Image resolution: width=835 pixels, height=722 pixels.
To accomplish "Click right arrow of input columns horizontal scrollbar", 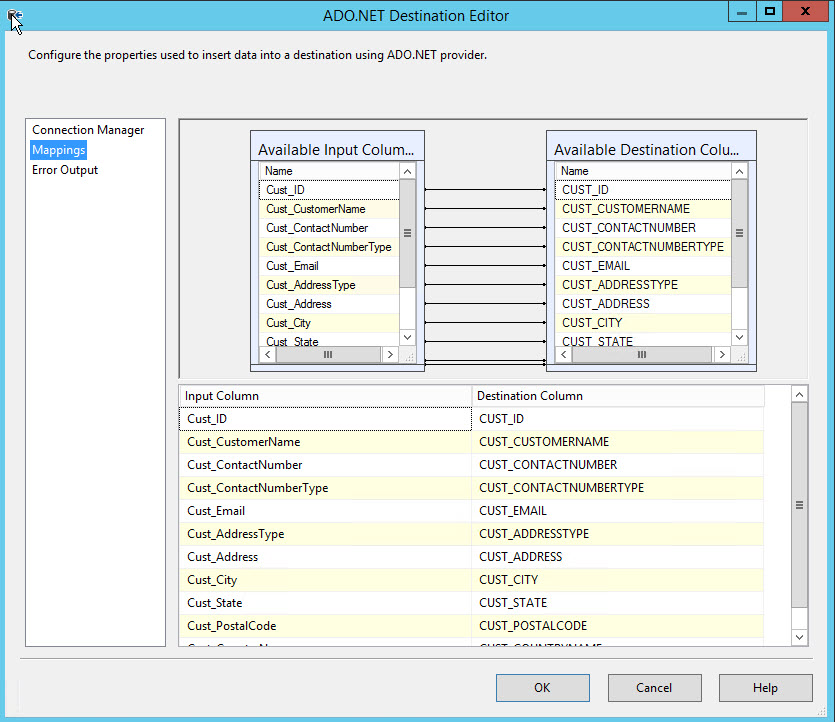I will [x=390, y=355].
